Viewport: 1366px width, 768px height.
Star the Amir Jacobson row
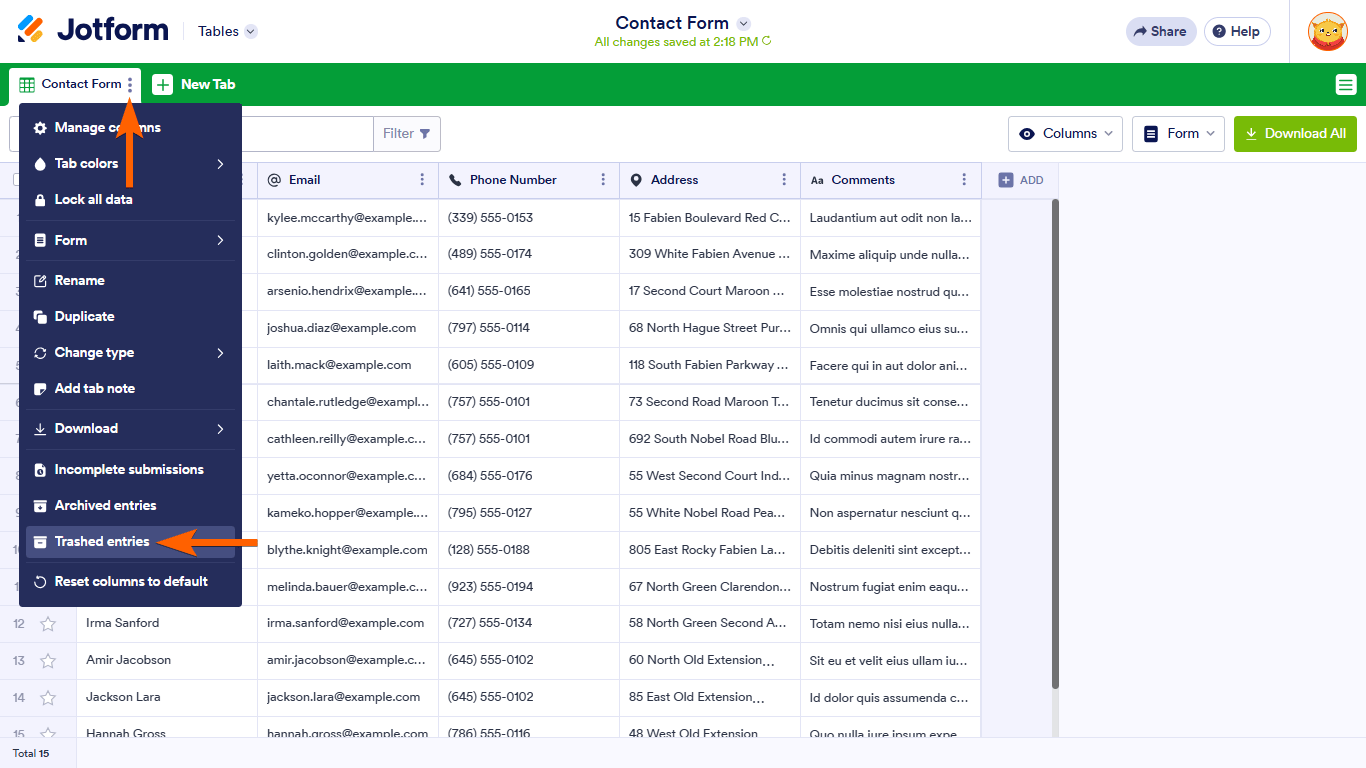(x=48, y=661)
